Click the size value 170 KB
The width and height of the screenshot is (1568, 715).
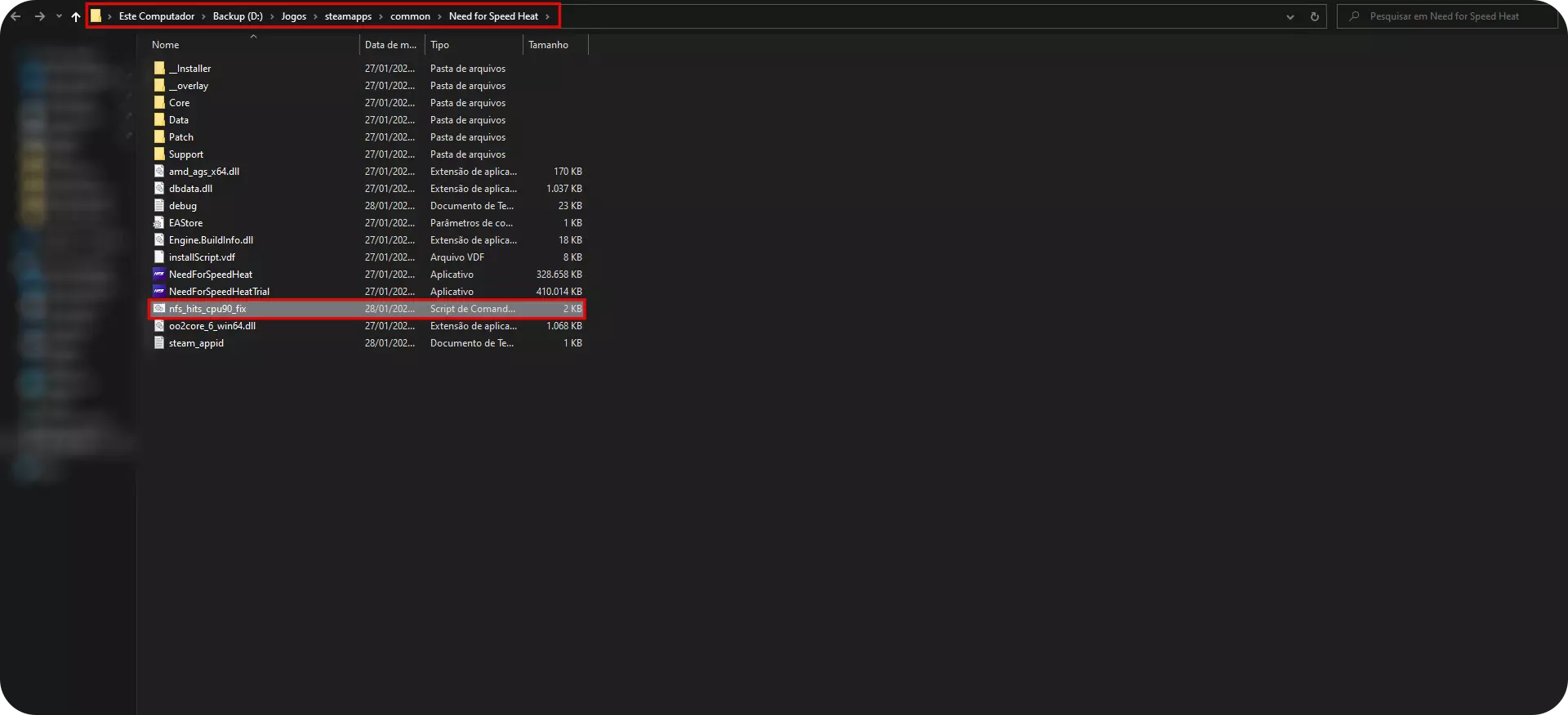tap(568, 172)
